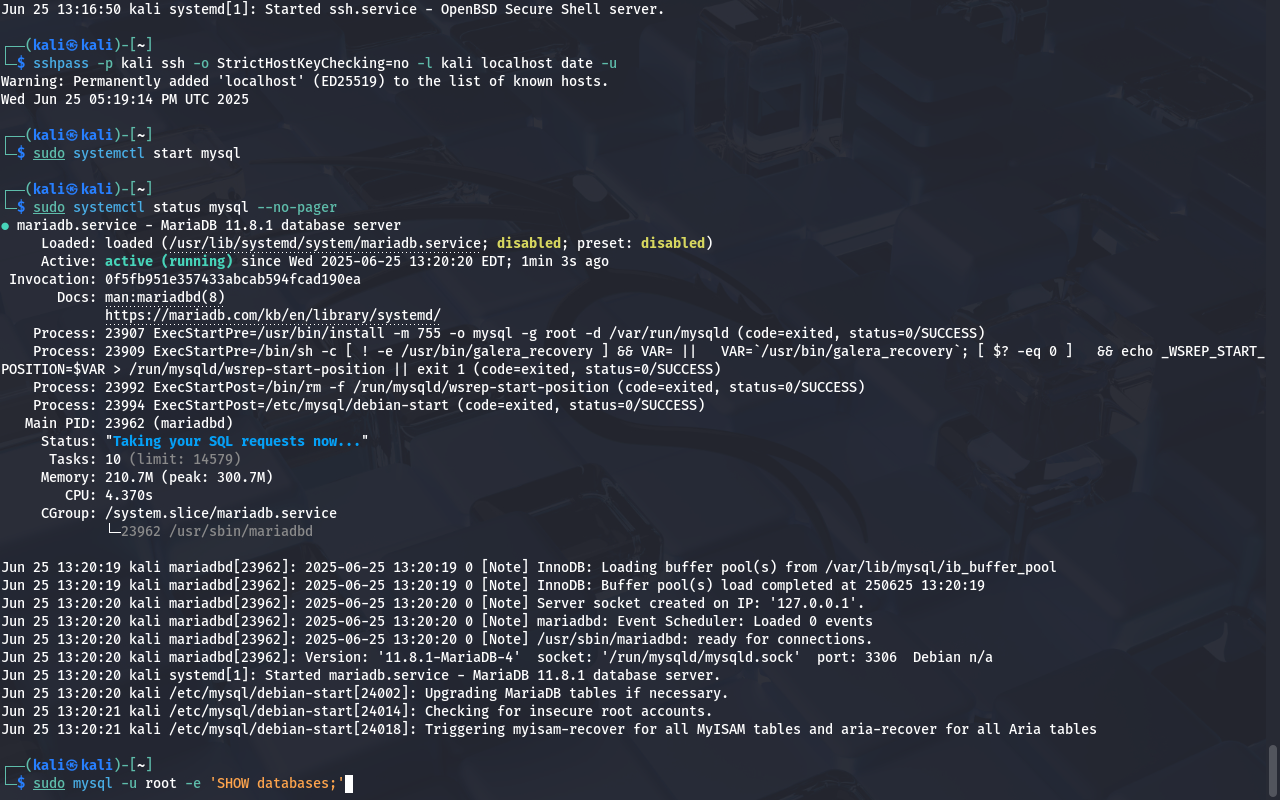
Task: Click the 'systemctl status mysql --no-pager' command
Action: tap(205, 207)
